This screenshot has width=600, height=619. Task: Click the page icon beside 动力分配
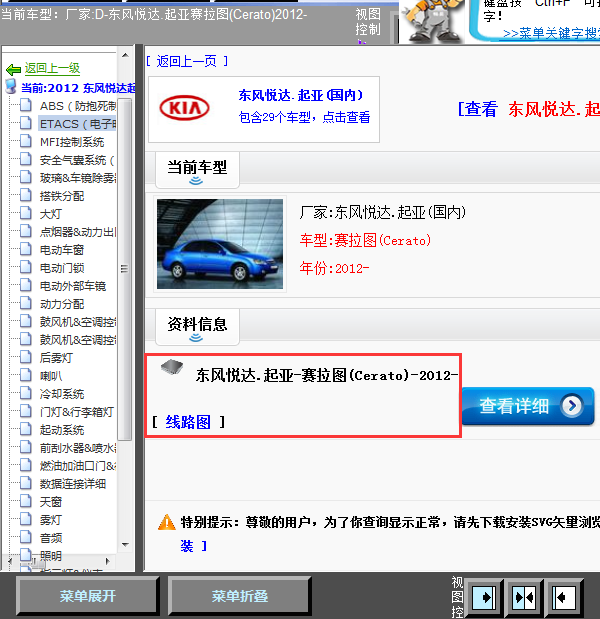(x=26, y=303)
